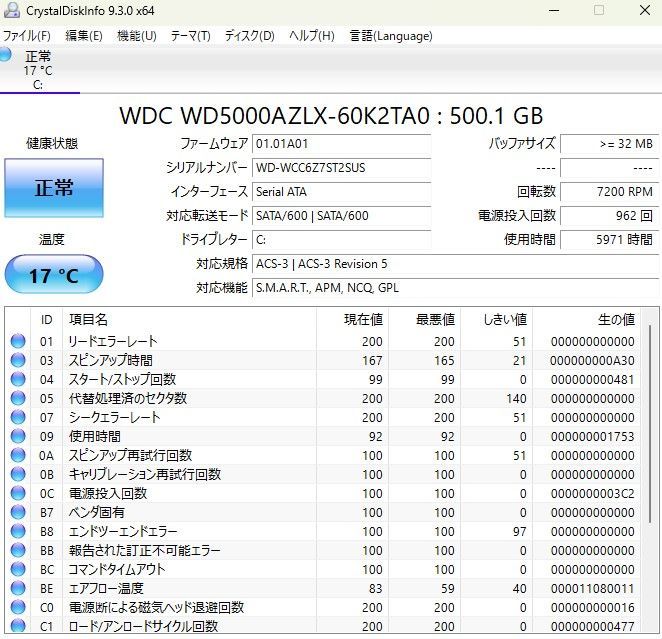This screenshot has height=639, width=662.
Task: Open the 言語(Language) menu
Action: (391, 36)
